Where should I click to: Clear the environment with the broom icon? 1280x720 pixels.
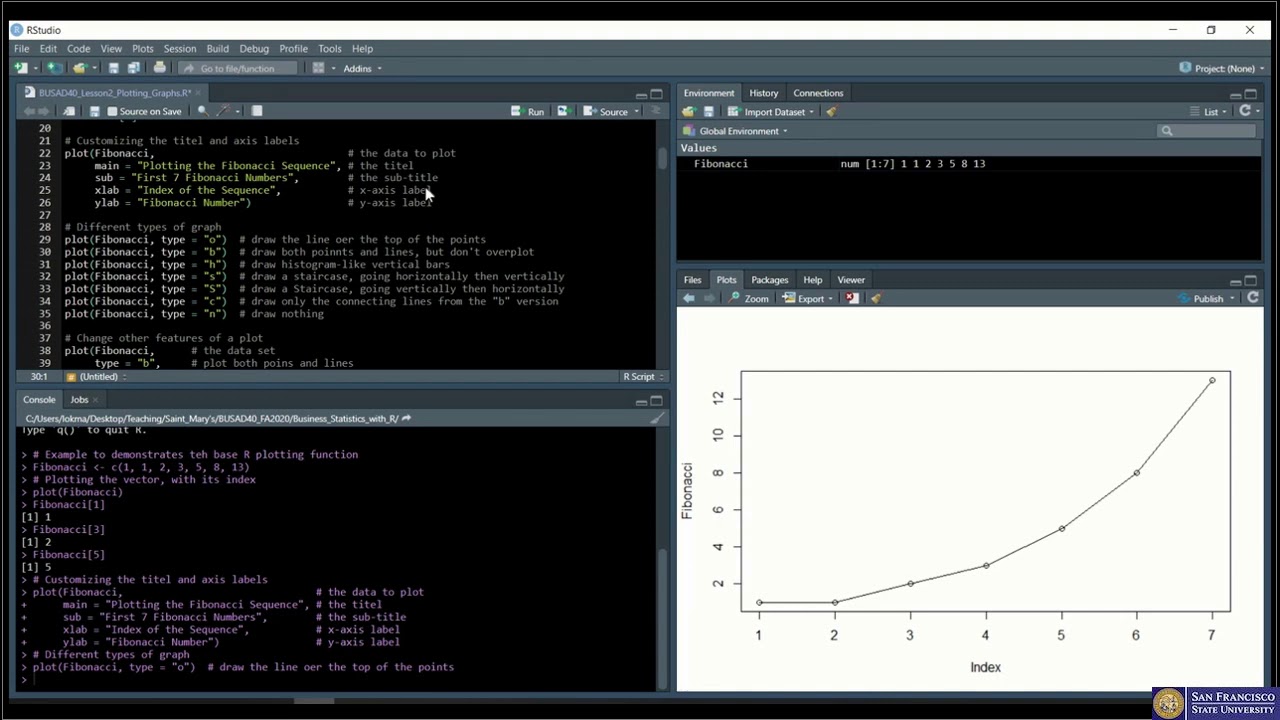click(831, 112)
